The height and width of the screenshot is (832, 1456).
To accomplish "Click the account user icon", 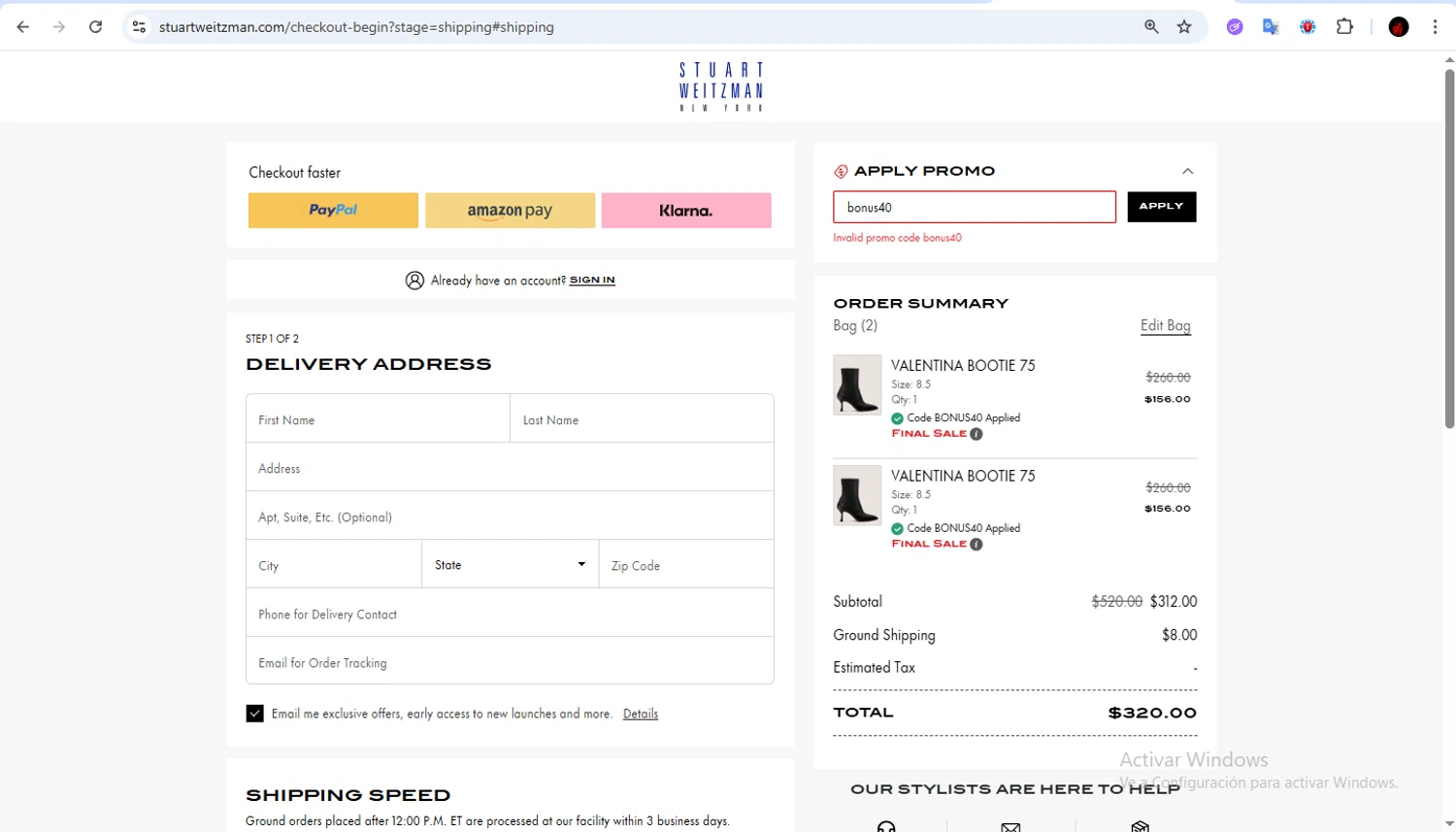I will pyautogui.click(x=414, y=281).
